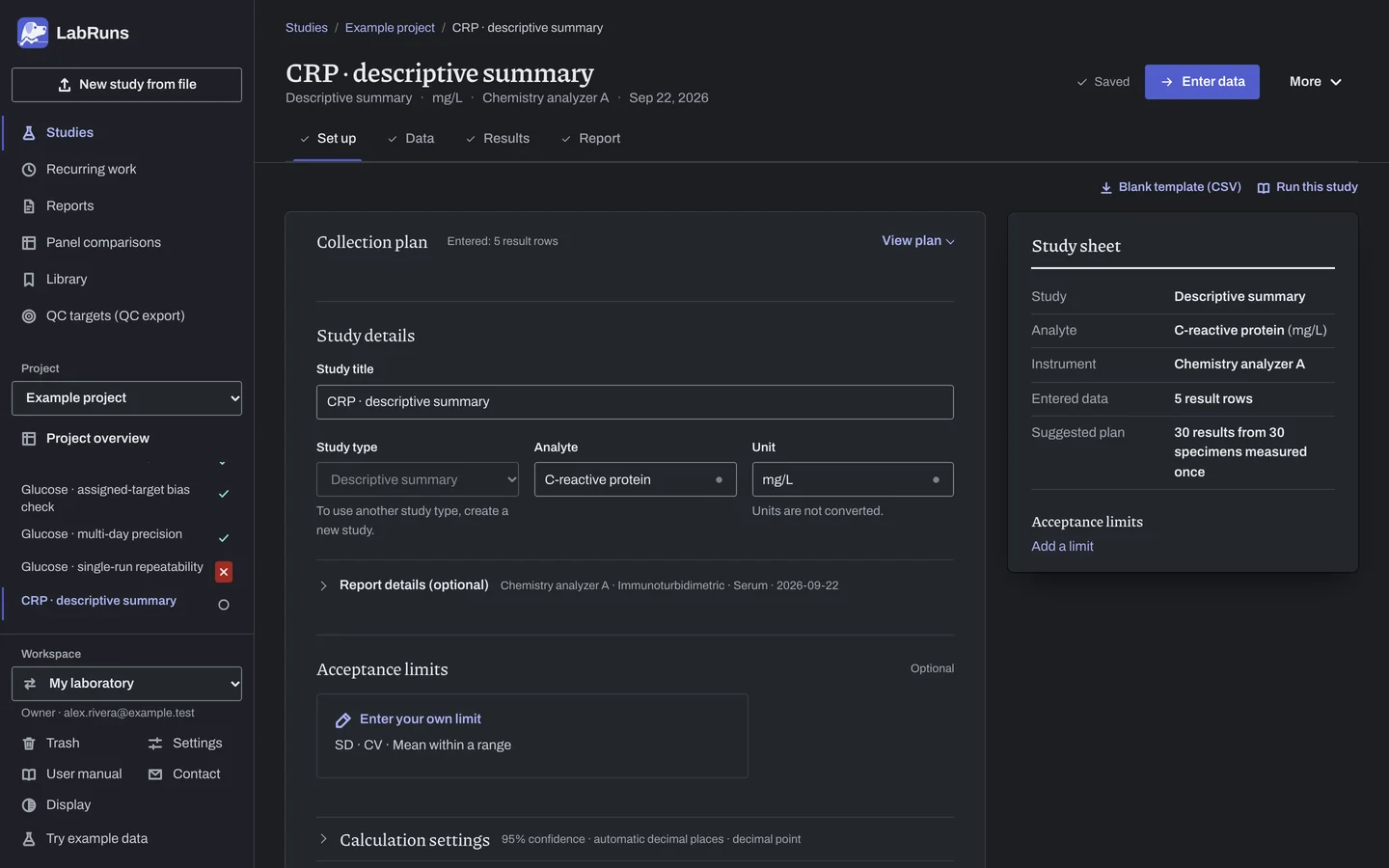Click the Panel comparisons table icon
The height and width of the screenshot is (868, 1389).
pyautogui.click(x=29, y=243)
